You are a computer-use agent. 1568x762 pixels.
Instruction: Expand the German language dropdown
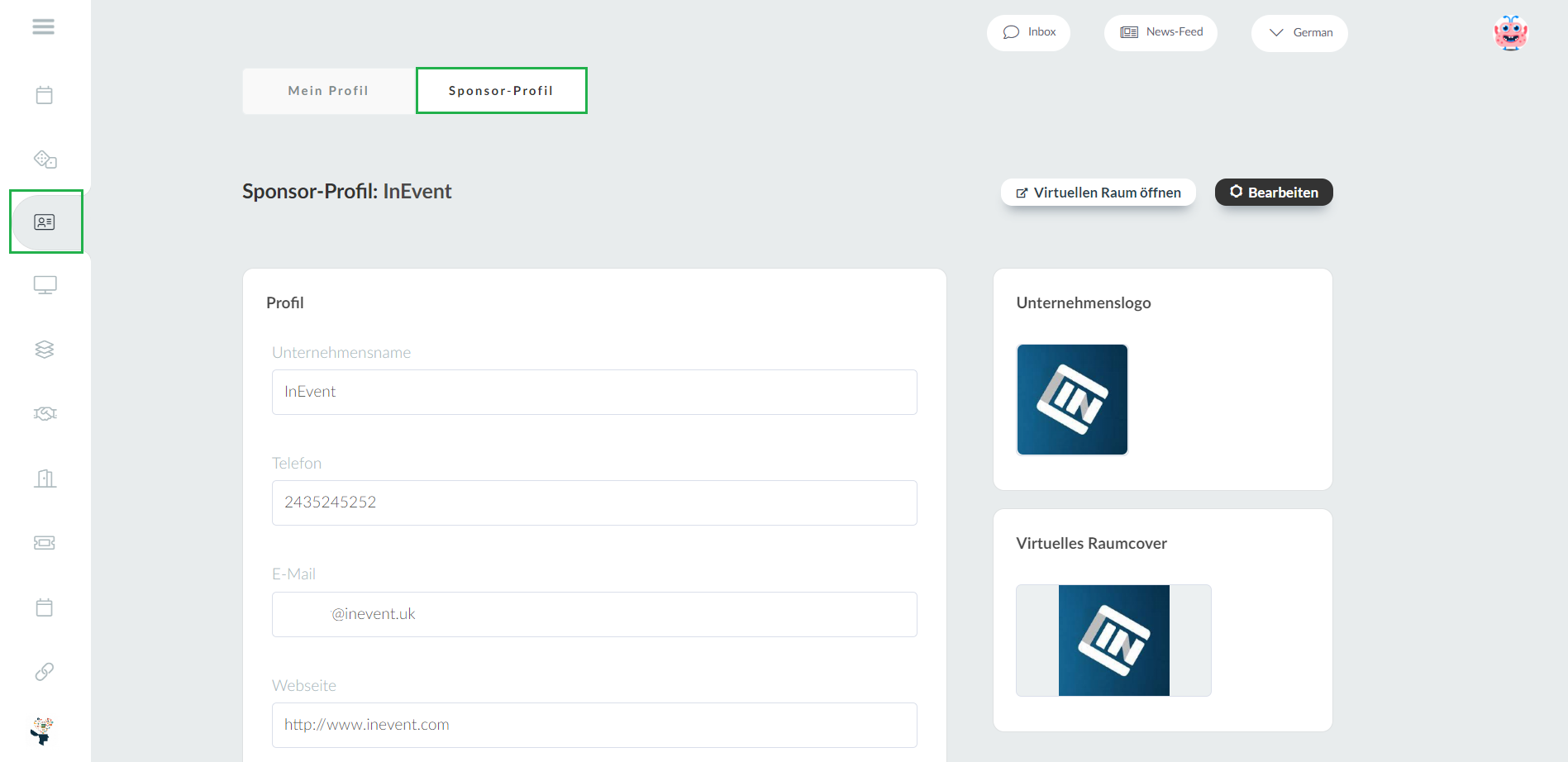1299,33
